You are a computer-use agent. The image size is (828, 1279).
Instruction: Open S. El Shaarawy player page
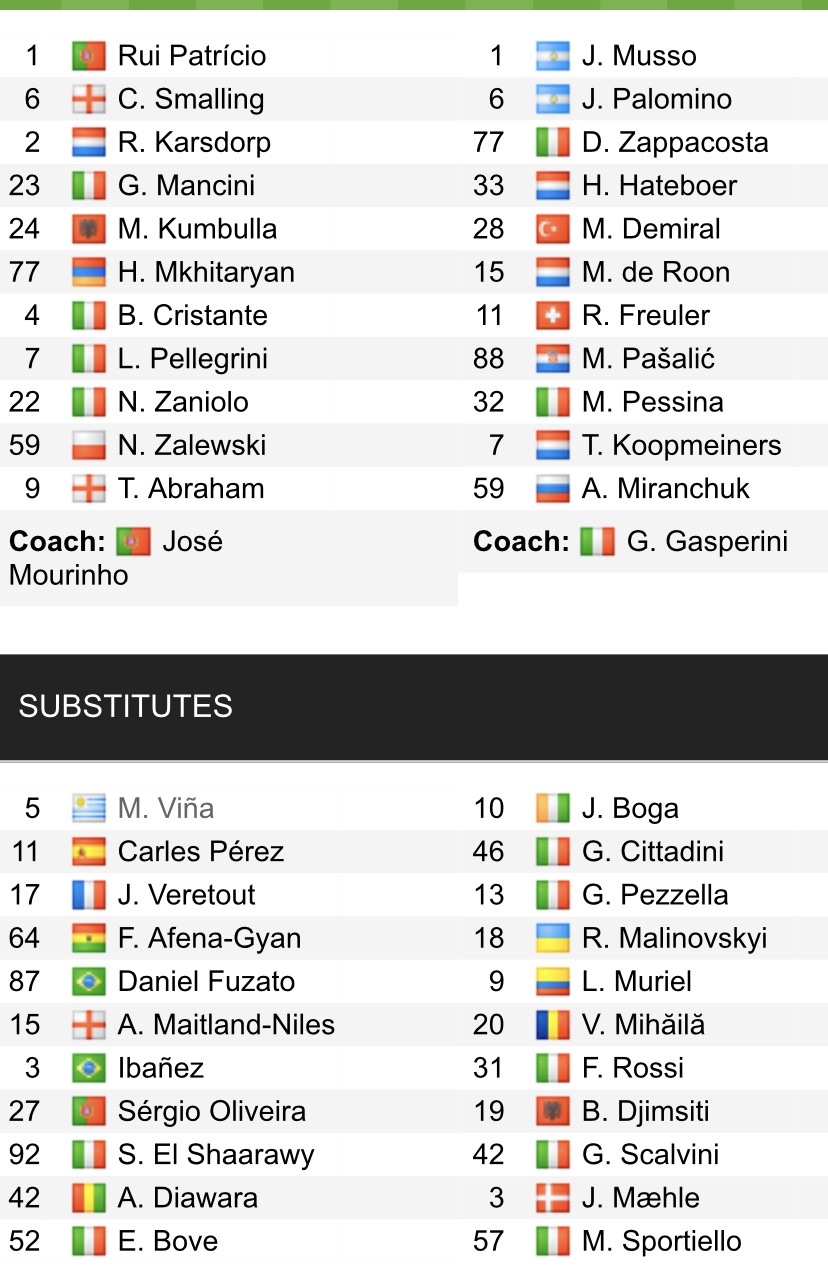215,1155
